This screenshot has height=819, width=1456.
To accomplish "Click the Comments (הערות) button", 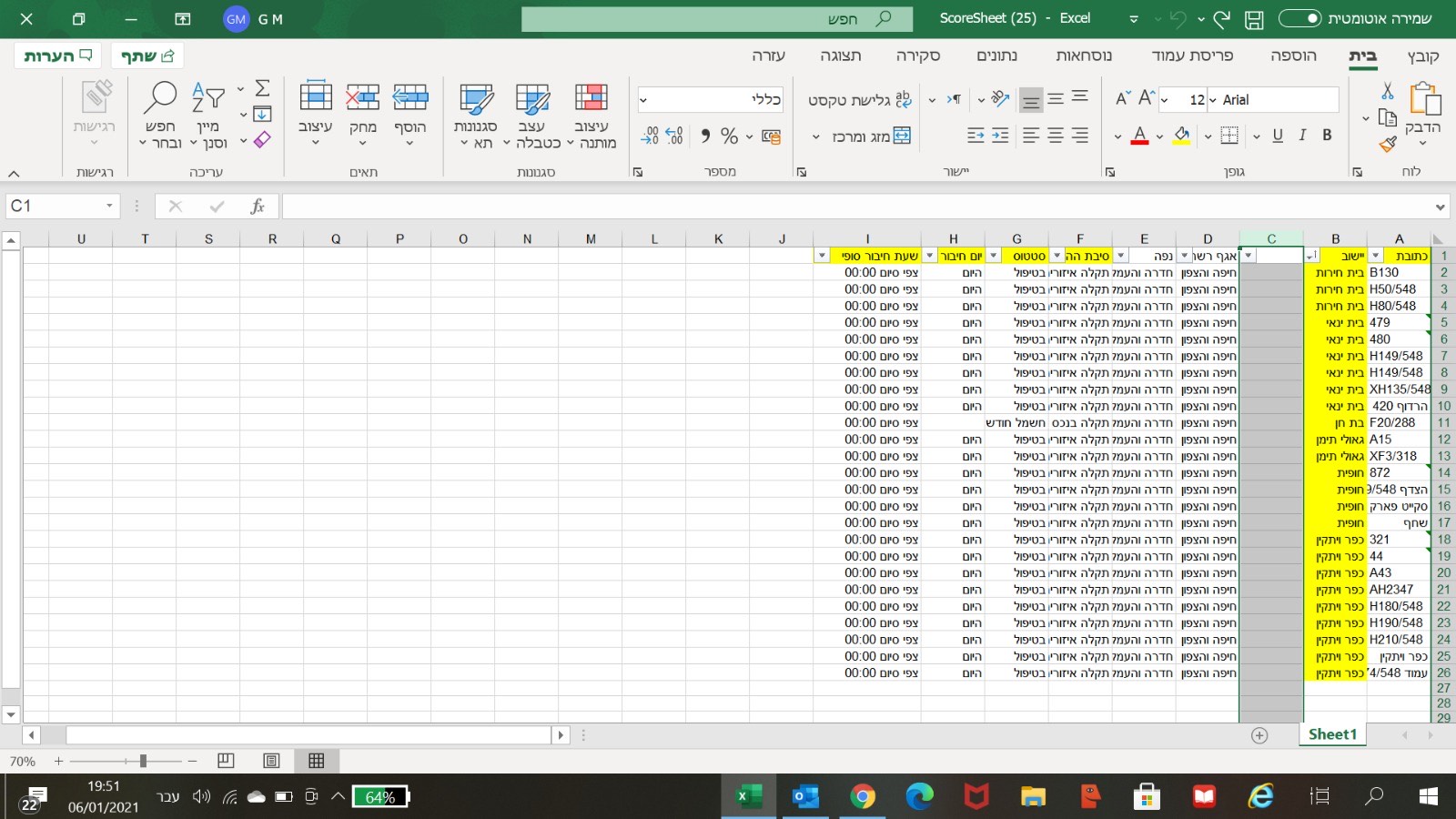I will coord(57,56).
